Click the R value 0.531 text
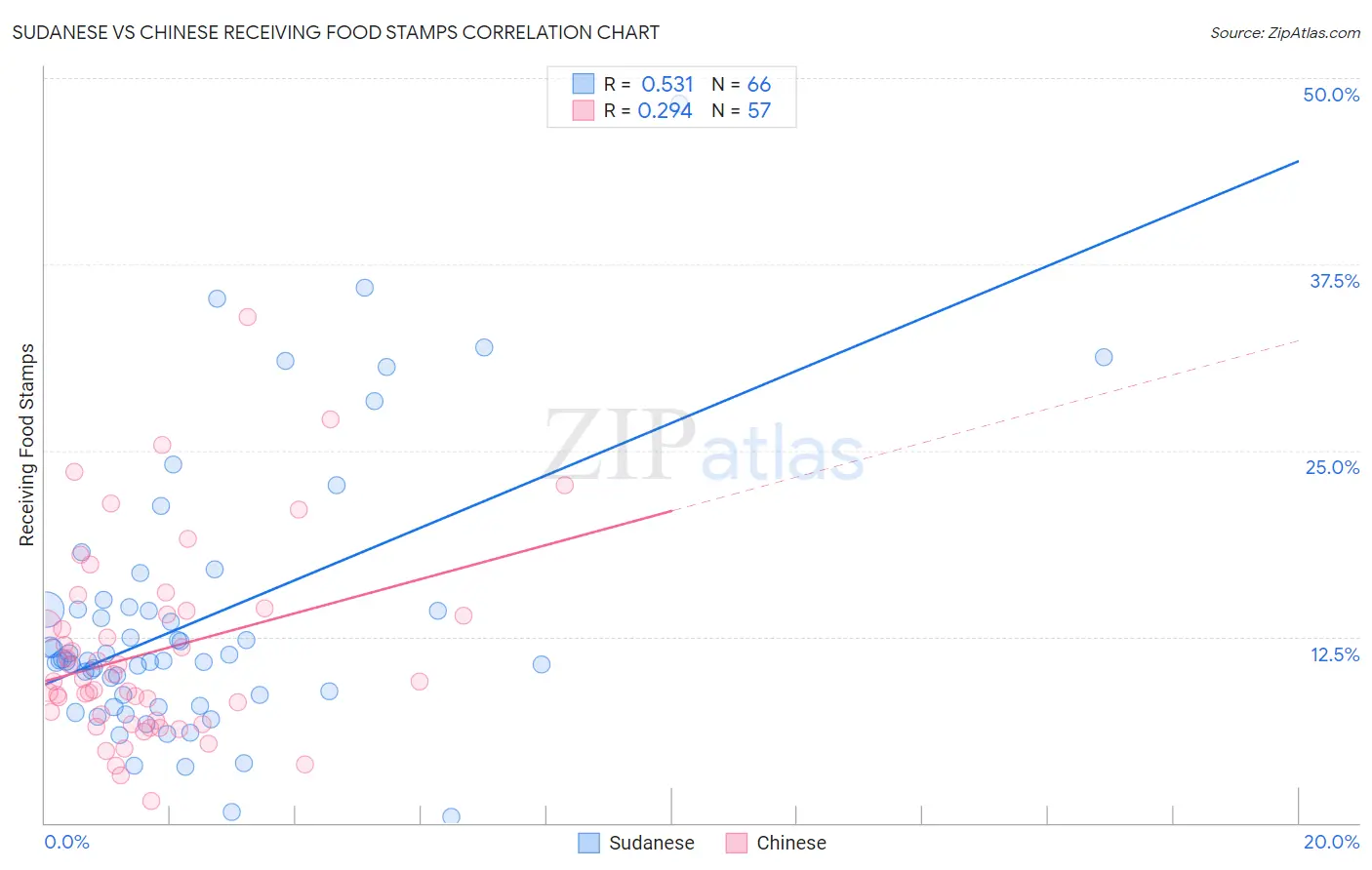 pos(667,84)
